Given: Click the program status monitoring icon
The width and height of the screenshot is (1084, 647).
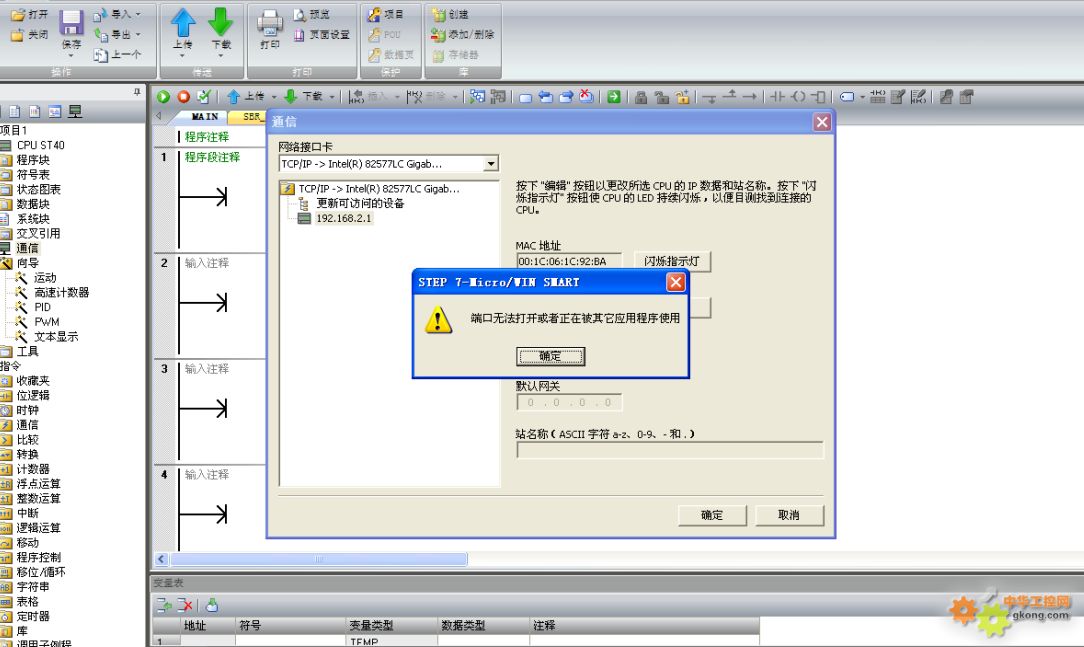Looking at the screenshot, I should click(x=477, y=97).
